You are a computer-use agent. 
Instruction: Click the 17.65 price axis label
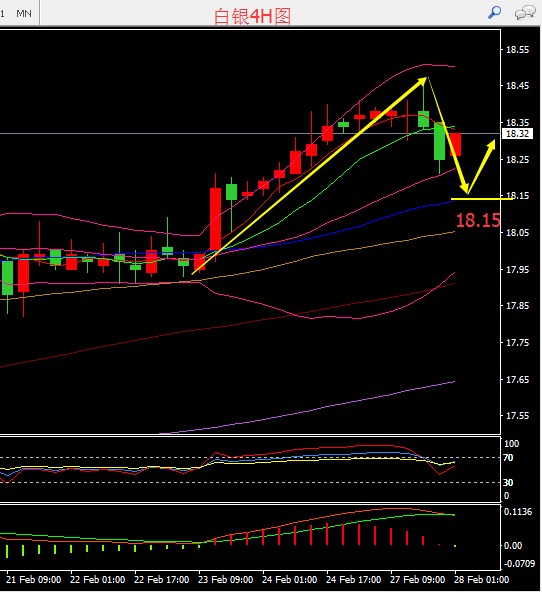[x=517, y=379]
